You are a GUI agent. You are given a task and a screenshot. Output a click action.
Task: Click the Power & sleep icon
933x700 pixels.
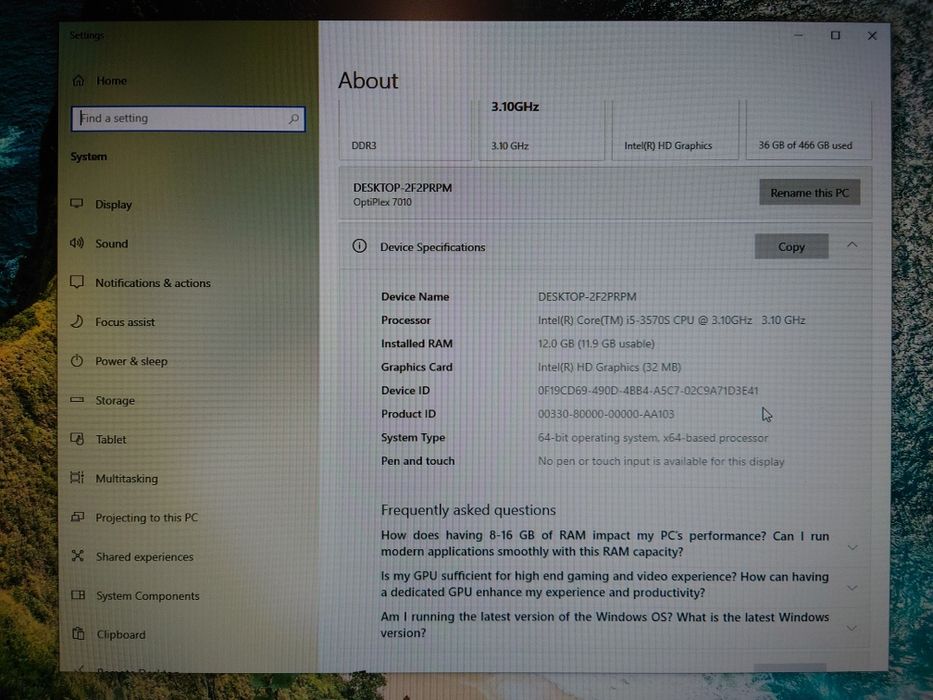click(77, 361)
